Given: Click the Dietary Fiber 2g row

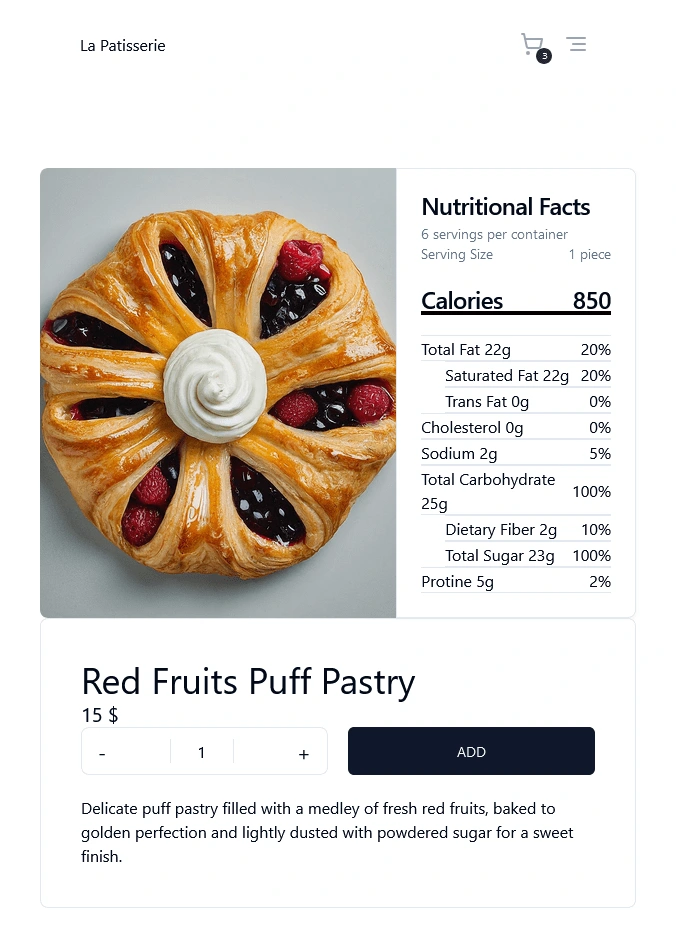Looking at the screenshot, I should tap(527, 530).
